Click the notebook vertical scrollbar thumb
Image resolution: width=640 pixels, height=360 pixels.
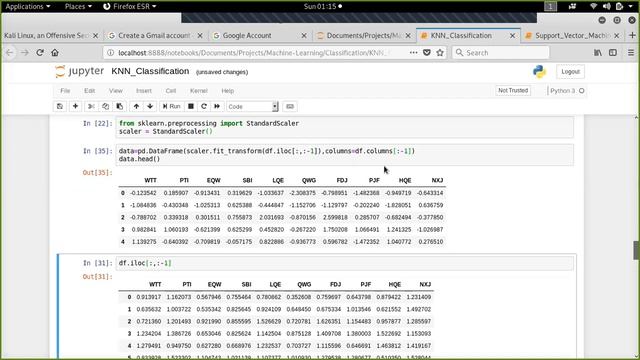636,250
